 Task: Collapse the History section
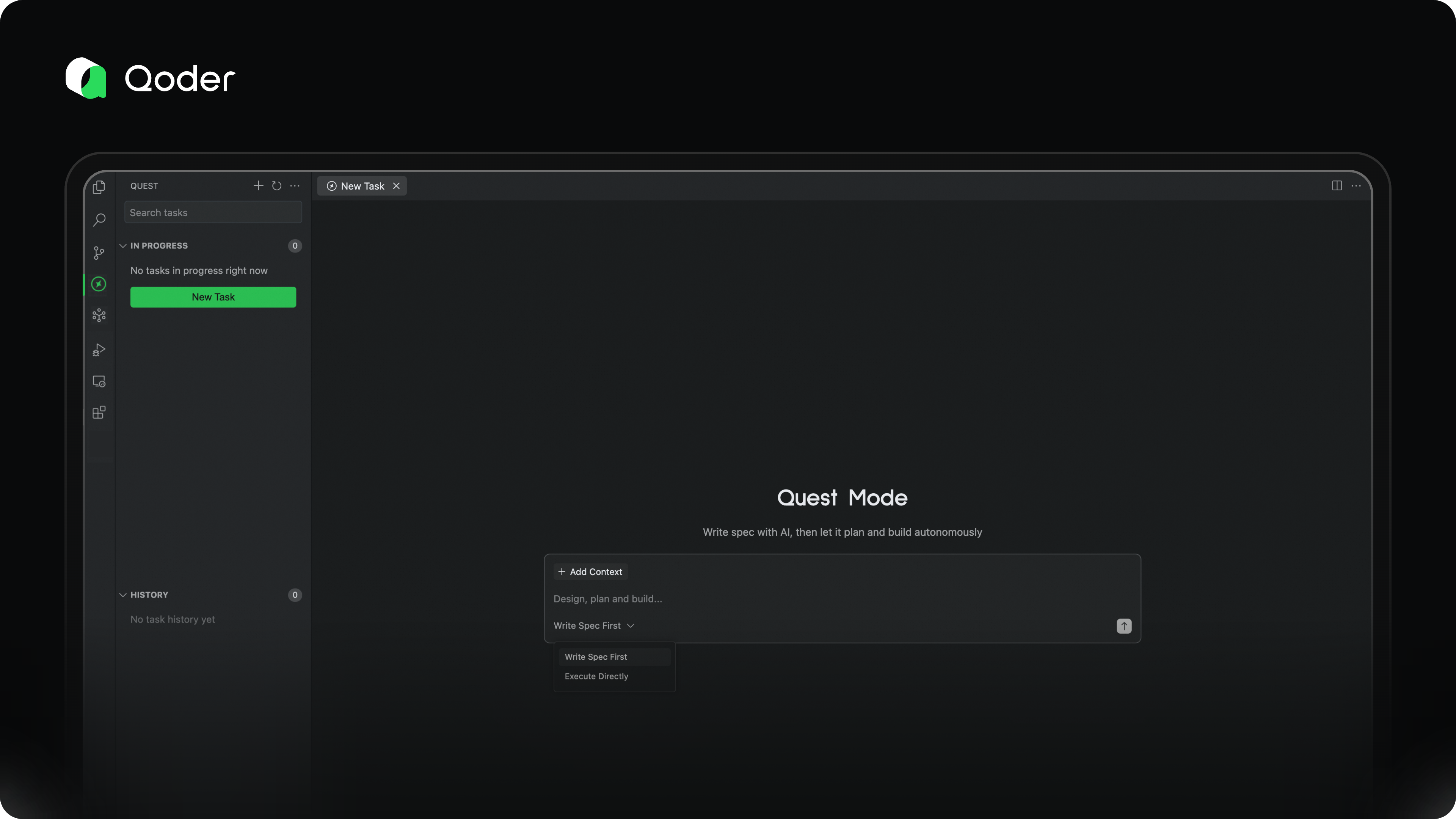(x=123, y=595)
